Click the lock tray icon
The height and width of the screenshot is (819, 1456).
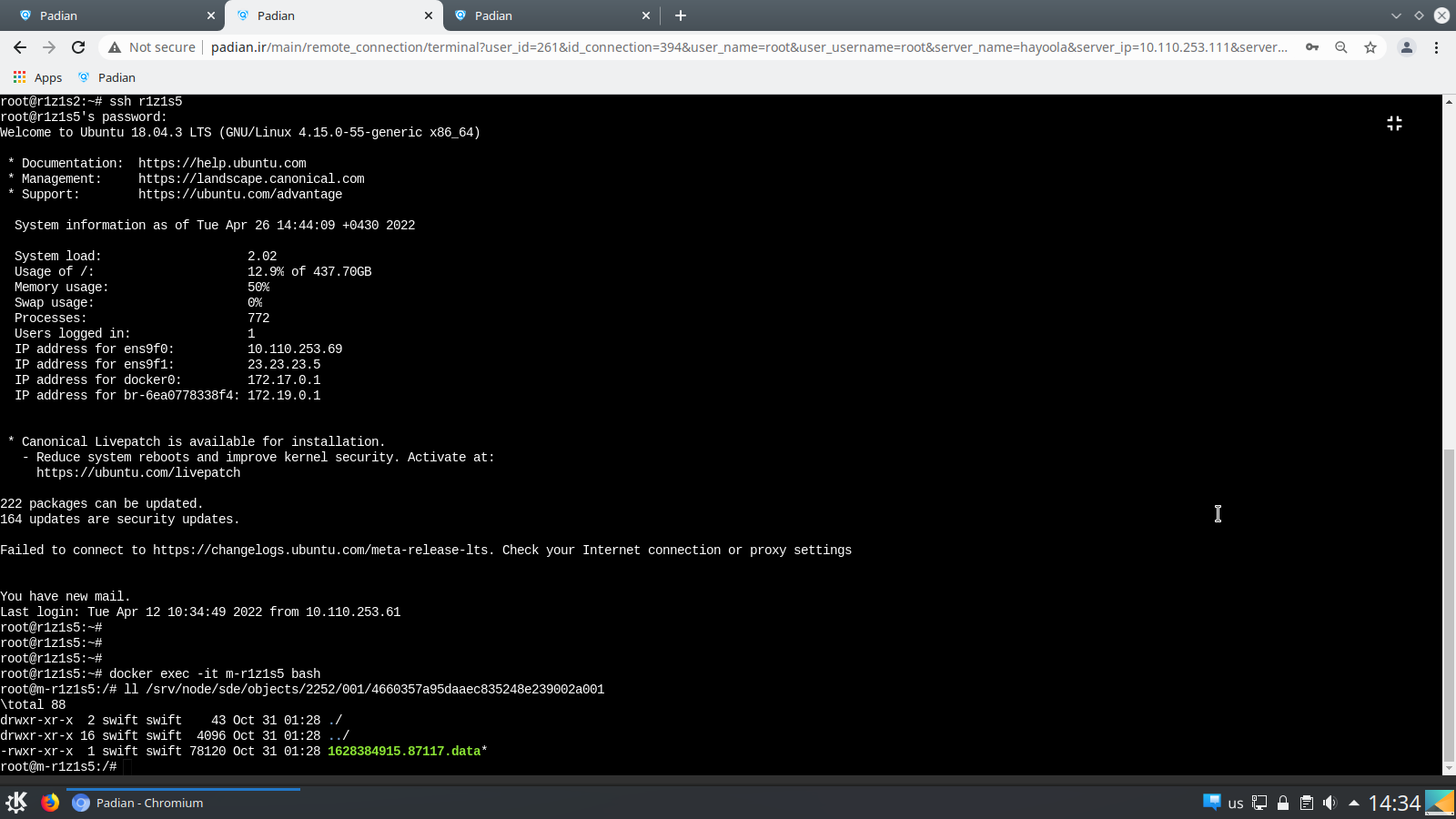(1283, 803)
